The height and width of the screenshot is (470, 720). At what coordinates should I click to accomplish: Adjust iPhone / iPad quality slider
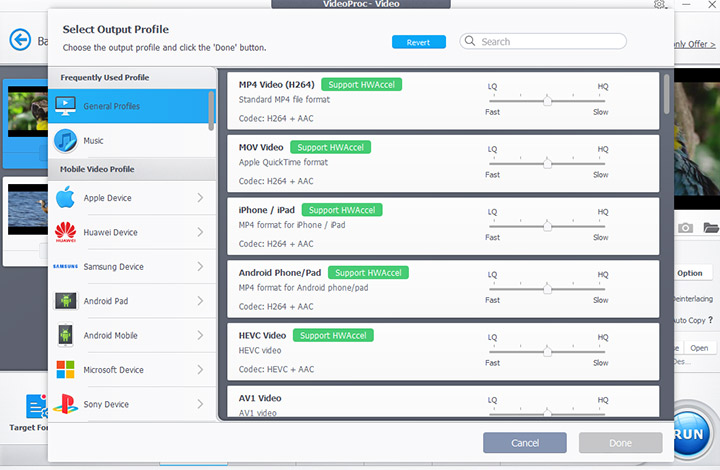(547, 226)
